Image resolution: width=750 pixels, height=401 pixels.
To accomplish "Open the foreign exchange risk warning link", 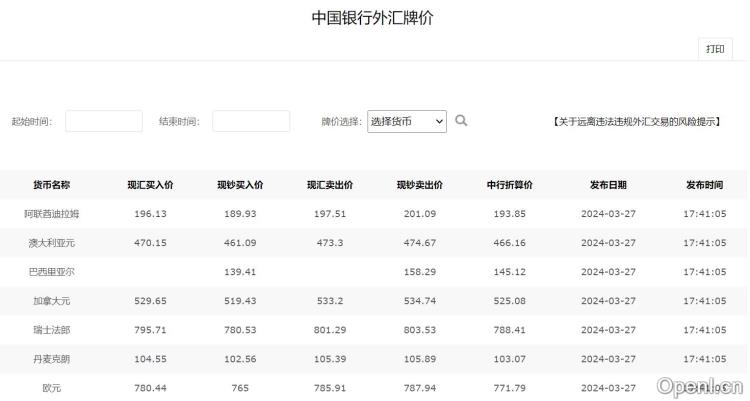I will click(x=636, y=121).
